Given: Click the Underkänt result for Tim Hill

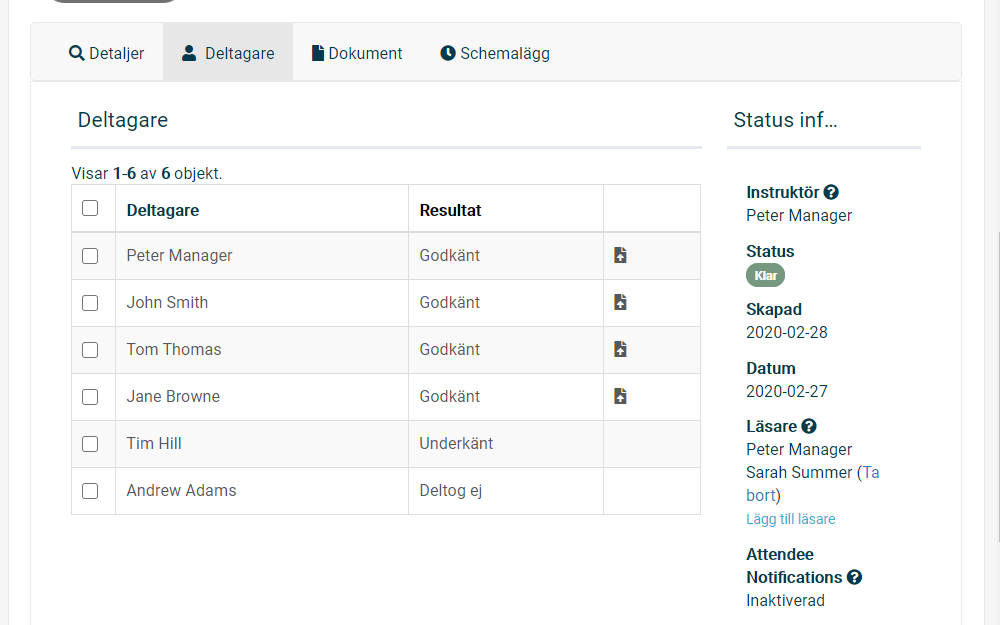Looking at the screenshot, I should coord(456,443).
